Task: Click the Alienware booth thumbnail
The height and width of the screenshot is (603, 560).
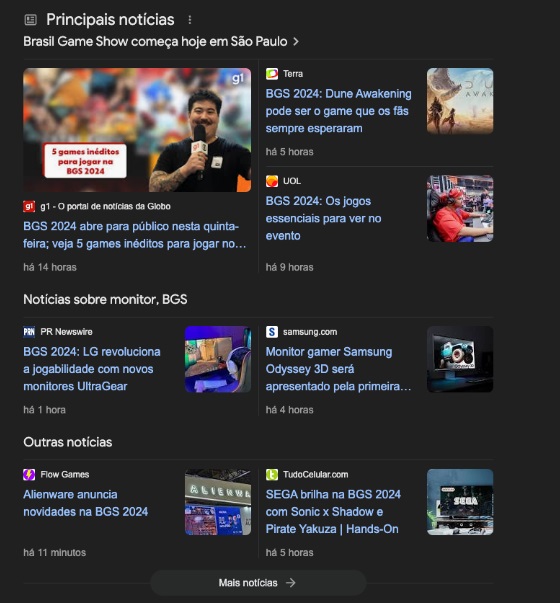Action: click(x=218, y=502)
